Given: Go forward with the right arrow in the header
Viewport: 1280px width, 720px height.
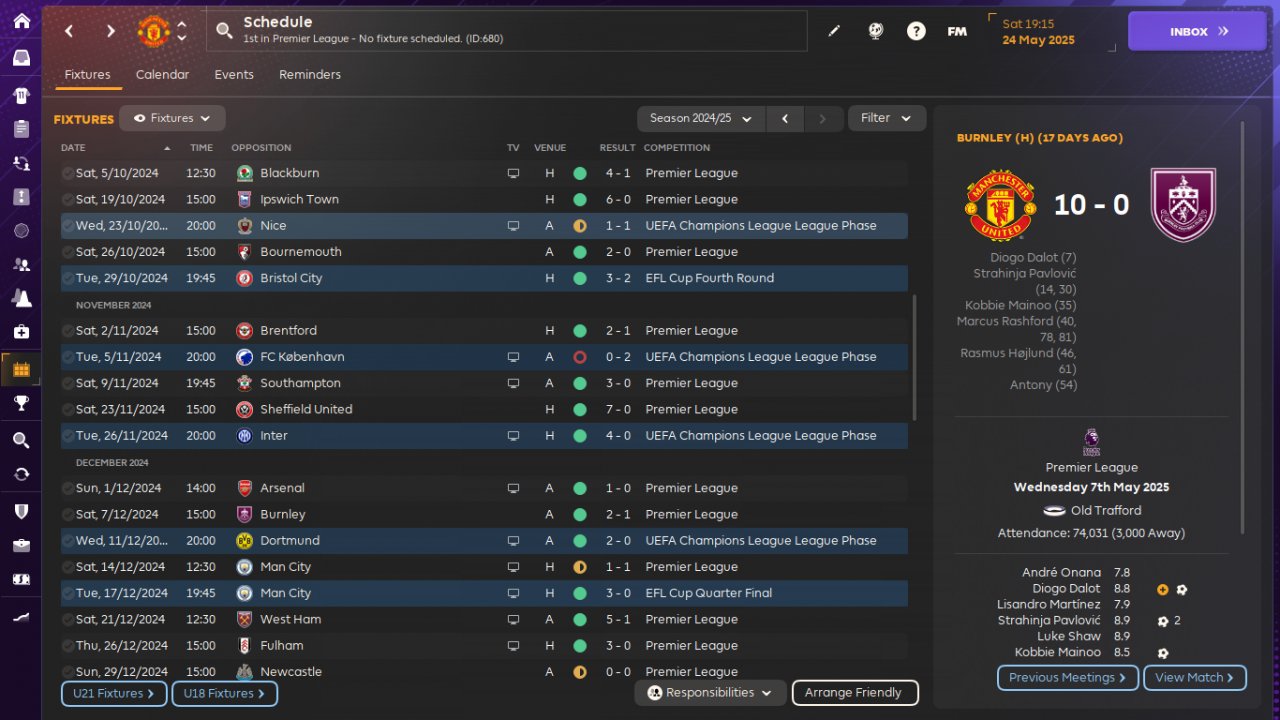Looking at the screenshot, I should (x=110, y=31).
